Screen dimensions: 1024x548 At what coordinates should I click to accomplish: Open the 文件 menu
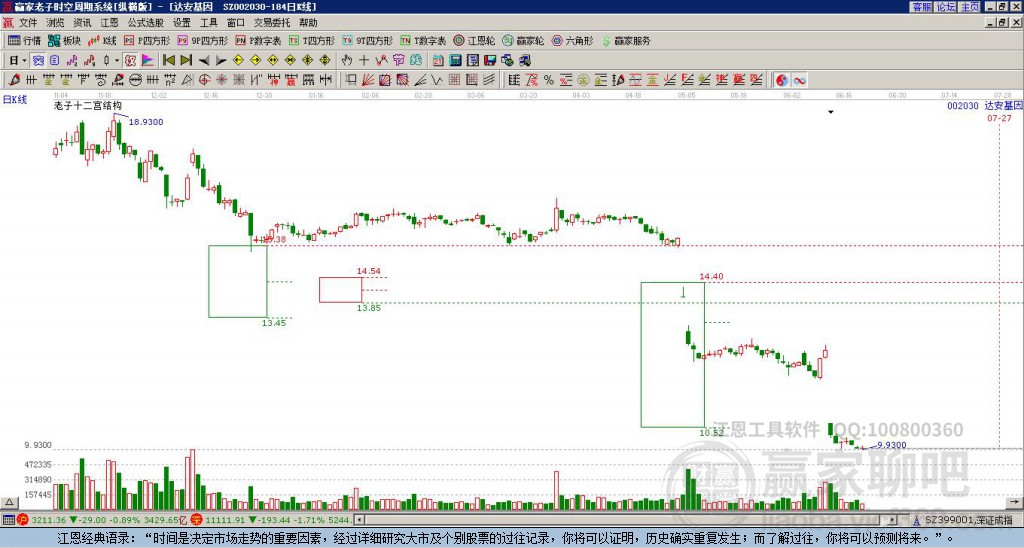(x=28, y=23)
